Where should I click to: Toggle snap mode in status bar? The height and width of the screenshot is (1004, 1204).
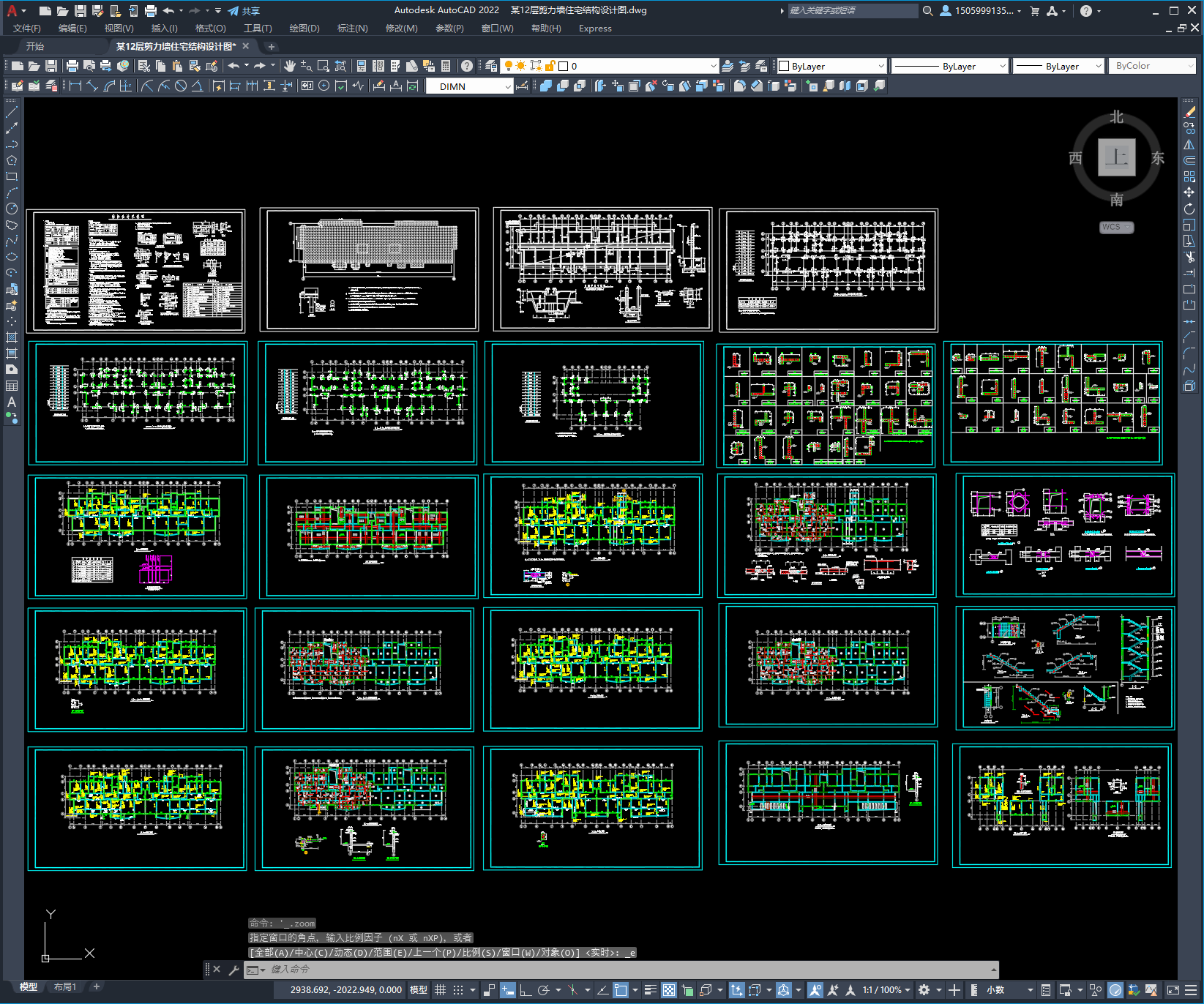[x=458, y=989]
